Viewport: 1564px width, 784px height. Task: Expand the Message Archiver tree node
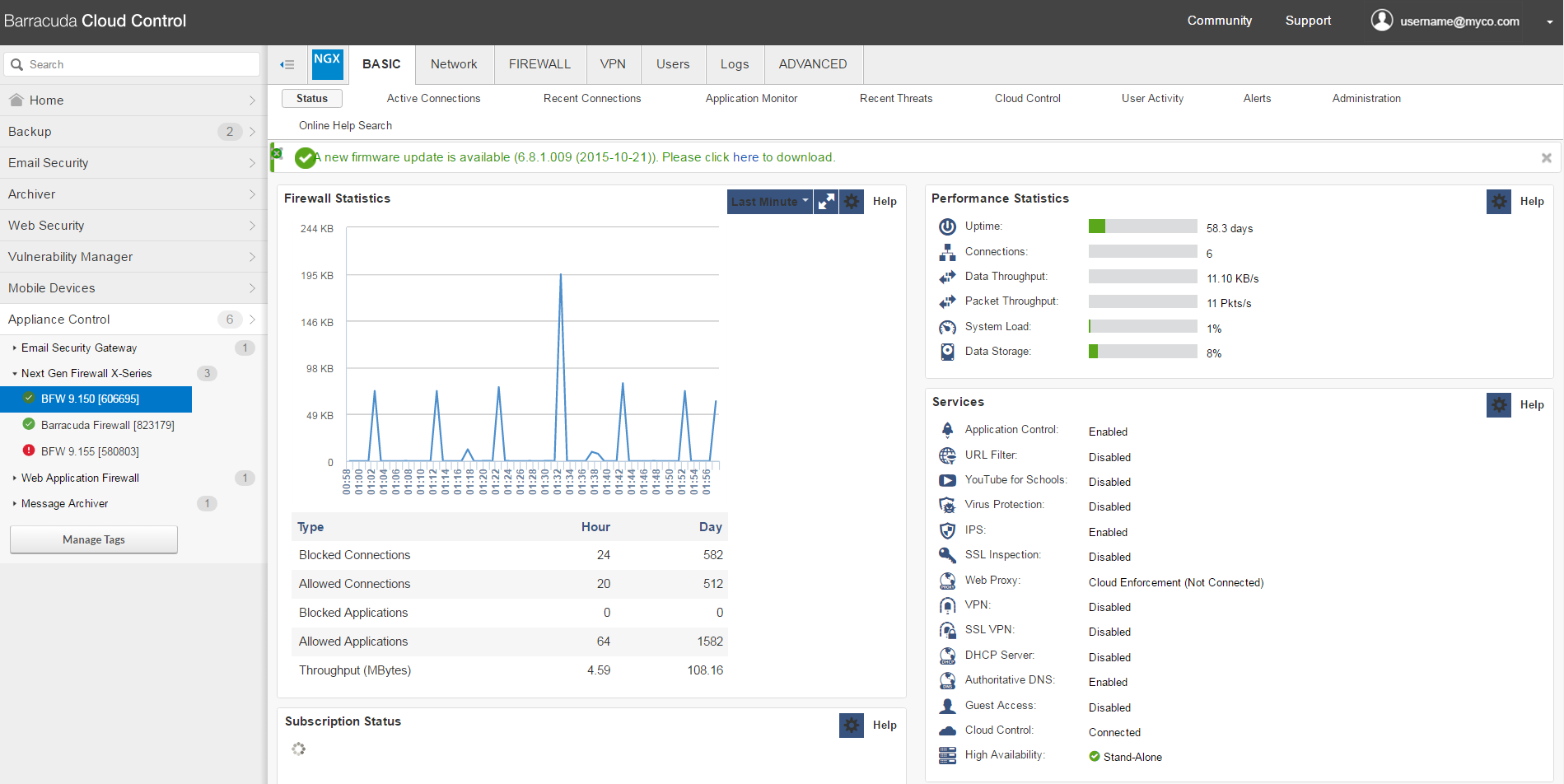click(15, 503)
